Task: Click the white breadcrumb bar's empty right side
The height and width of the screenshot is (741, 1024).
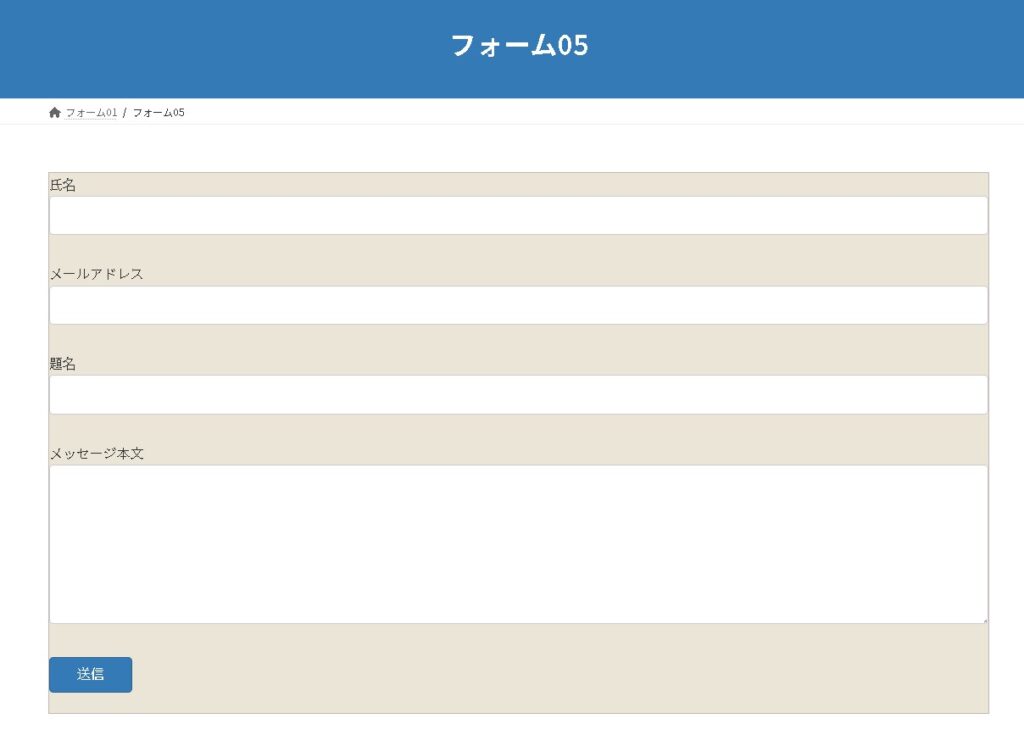Action: click(x=700, y=112)
